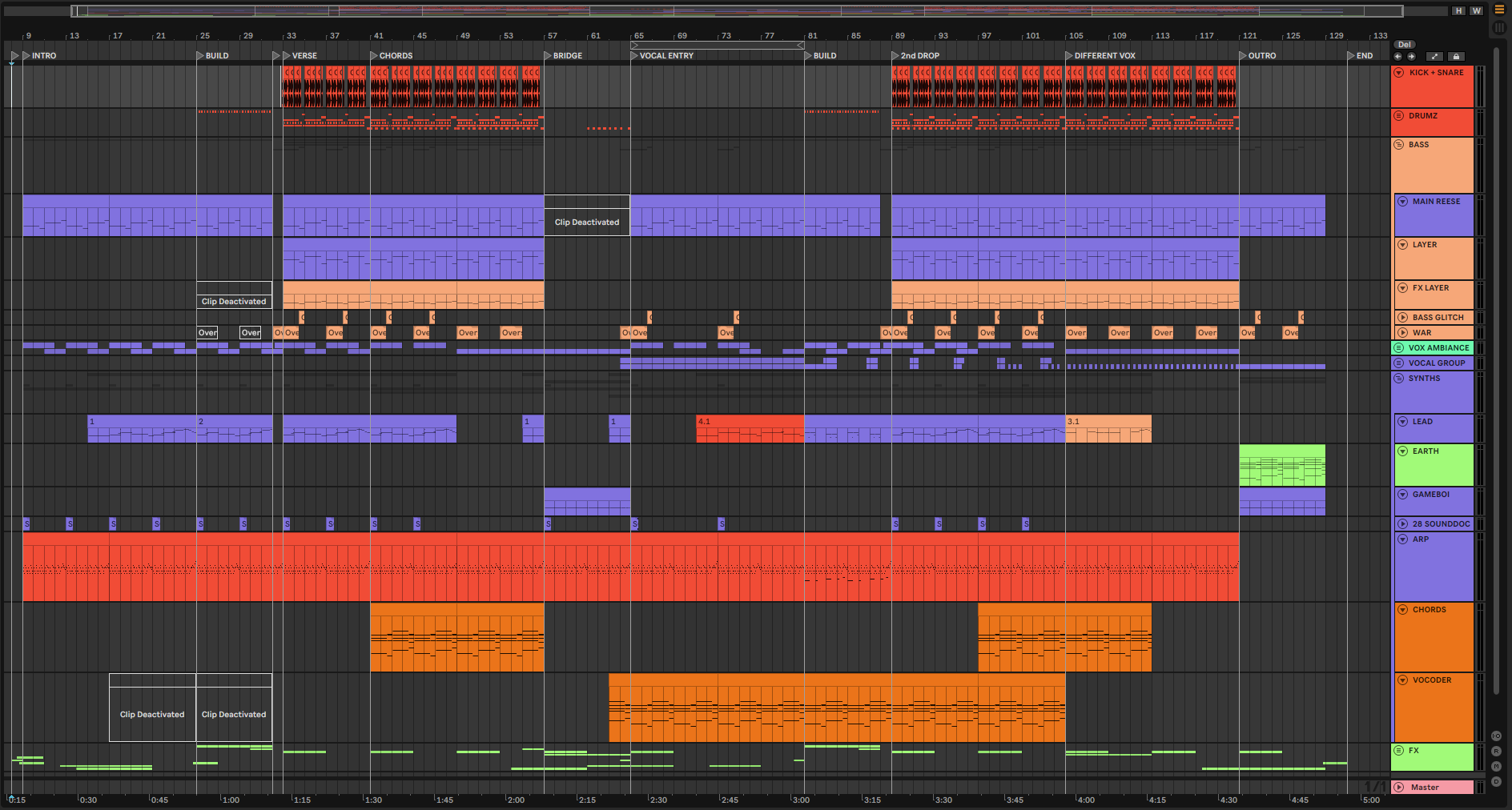This screenshot has width=1512, height=810.
Task: Collapse the FX LAYER track
Action: click(1403, 288)
